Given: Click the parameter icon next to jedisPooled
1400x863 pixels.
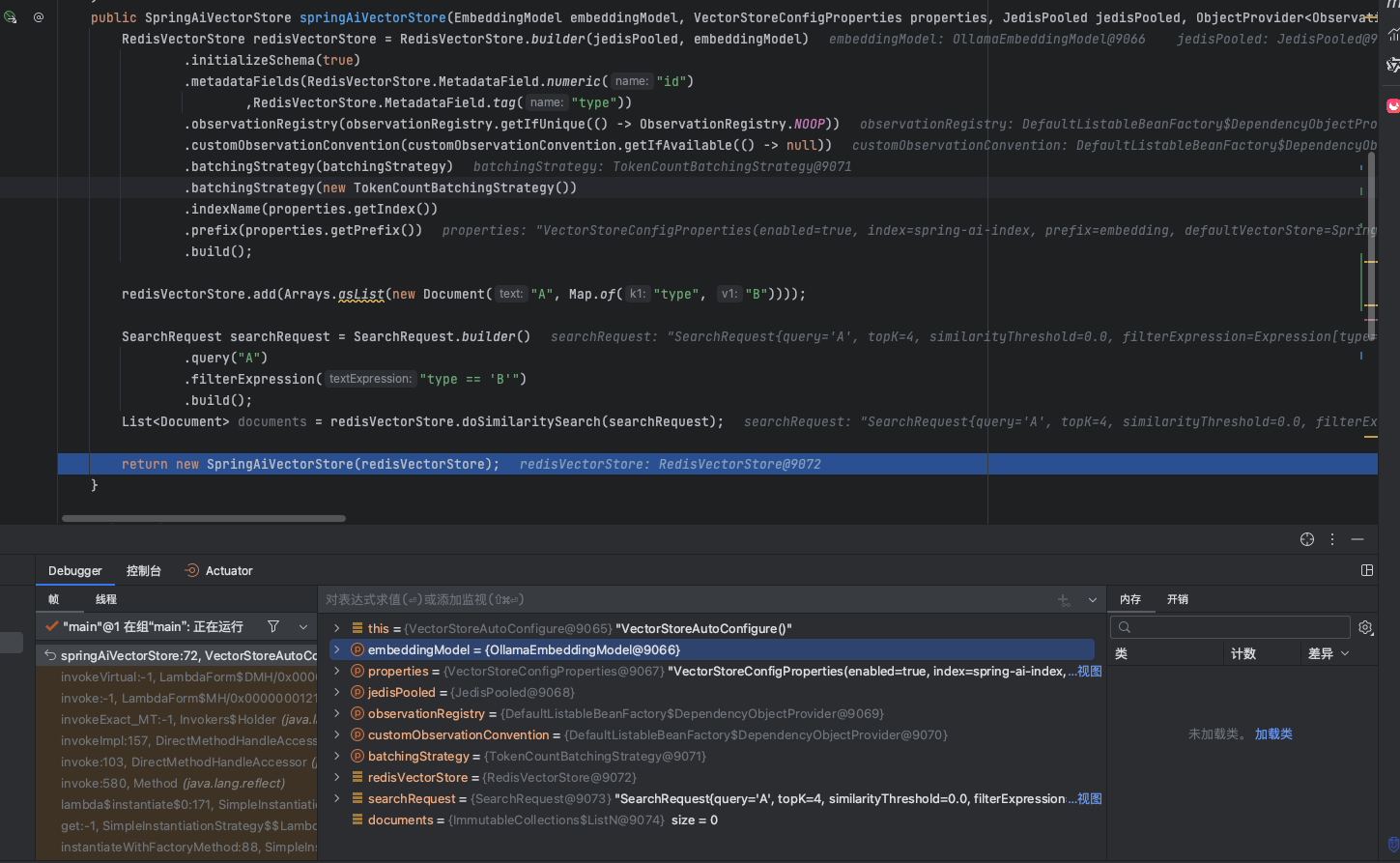Looking at the screenshot, I should [x=357, y=692].
